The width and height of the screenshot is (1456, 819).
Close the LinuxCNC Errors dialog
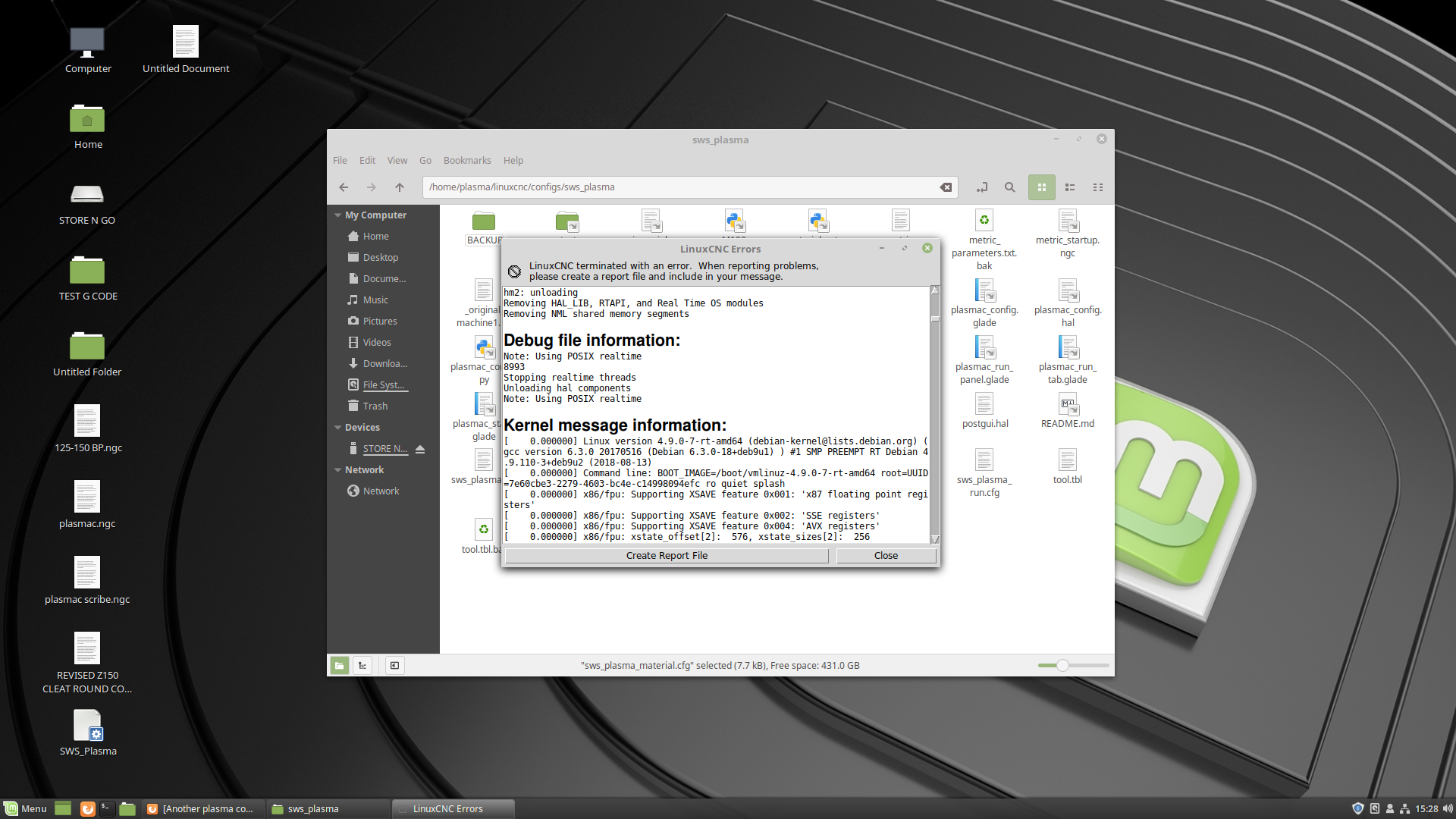coord(886,556)
